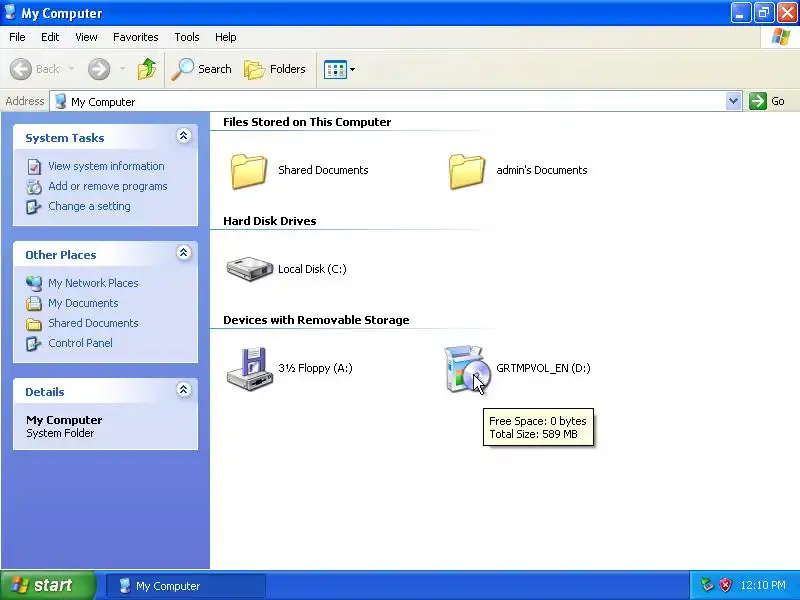
Task: Click the green Go arrow icon
Action: [x=758, y=101]
